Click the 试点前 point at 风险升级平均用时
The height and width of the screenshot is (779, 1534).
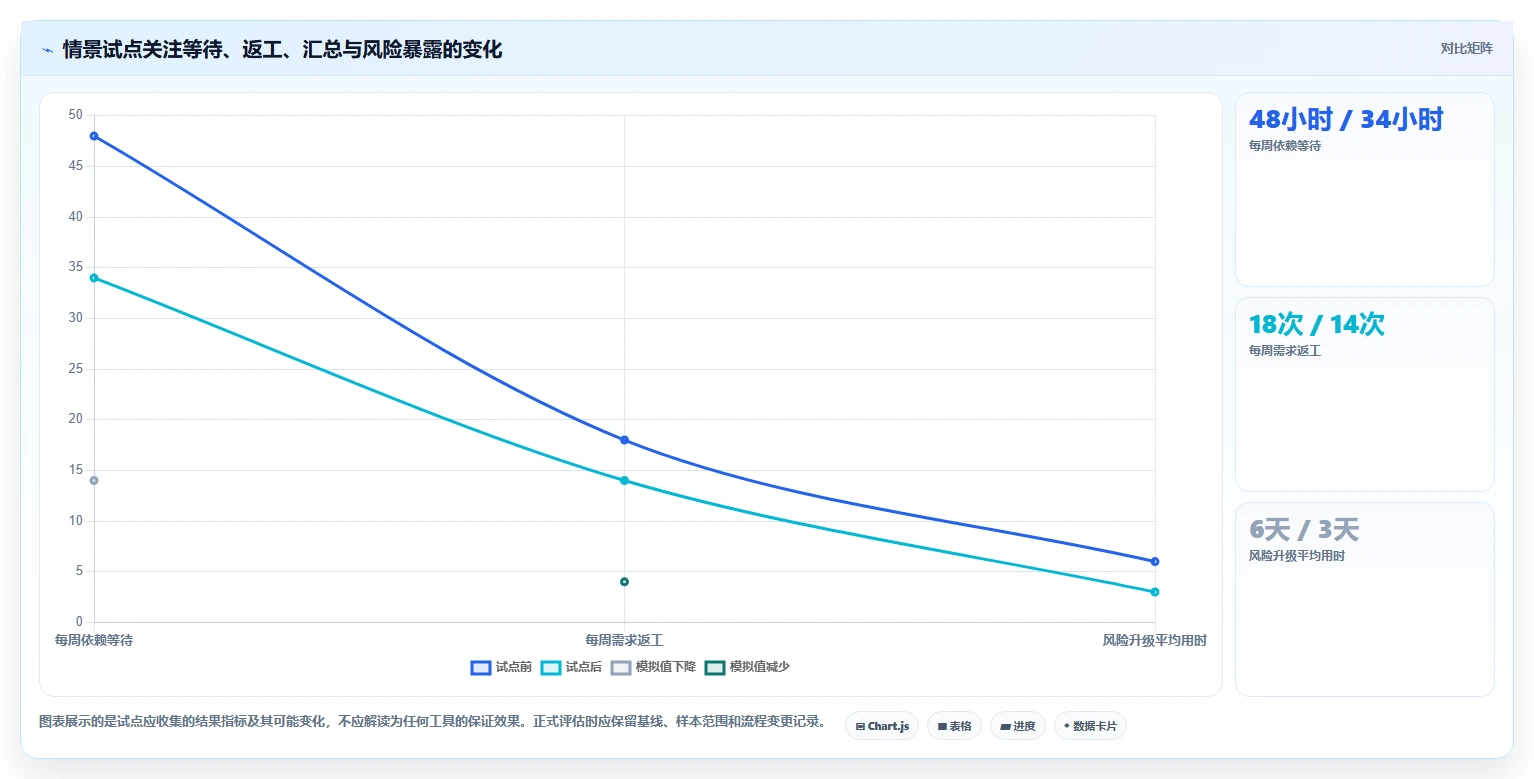coord(1155,562)
